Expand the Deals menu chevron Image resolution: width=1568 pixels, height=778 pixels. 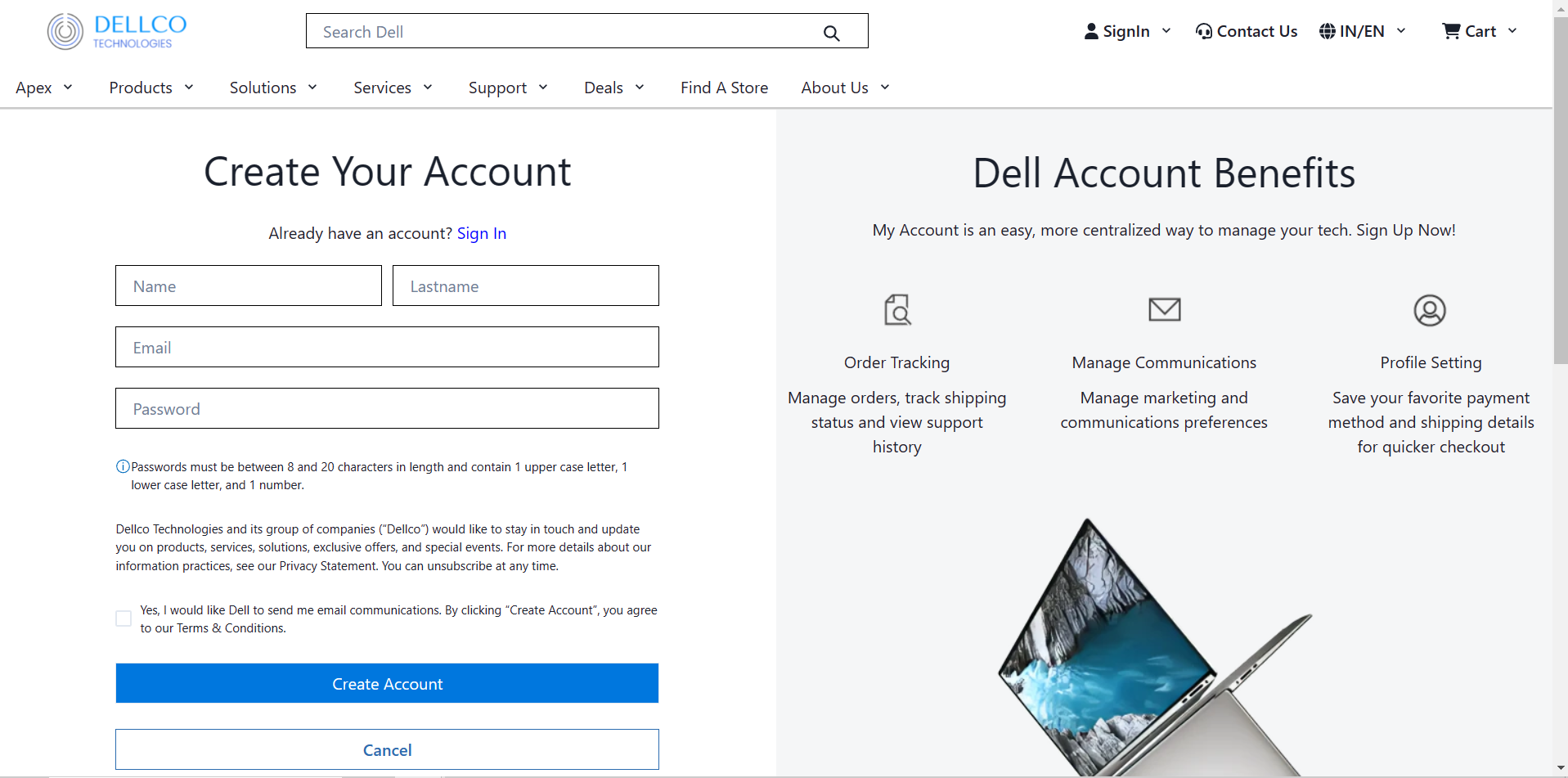[640, 87]
